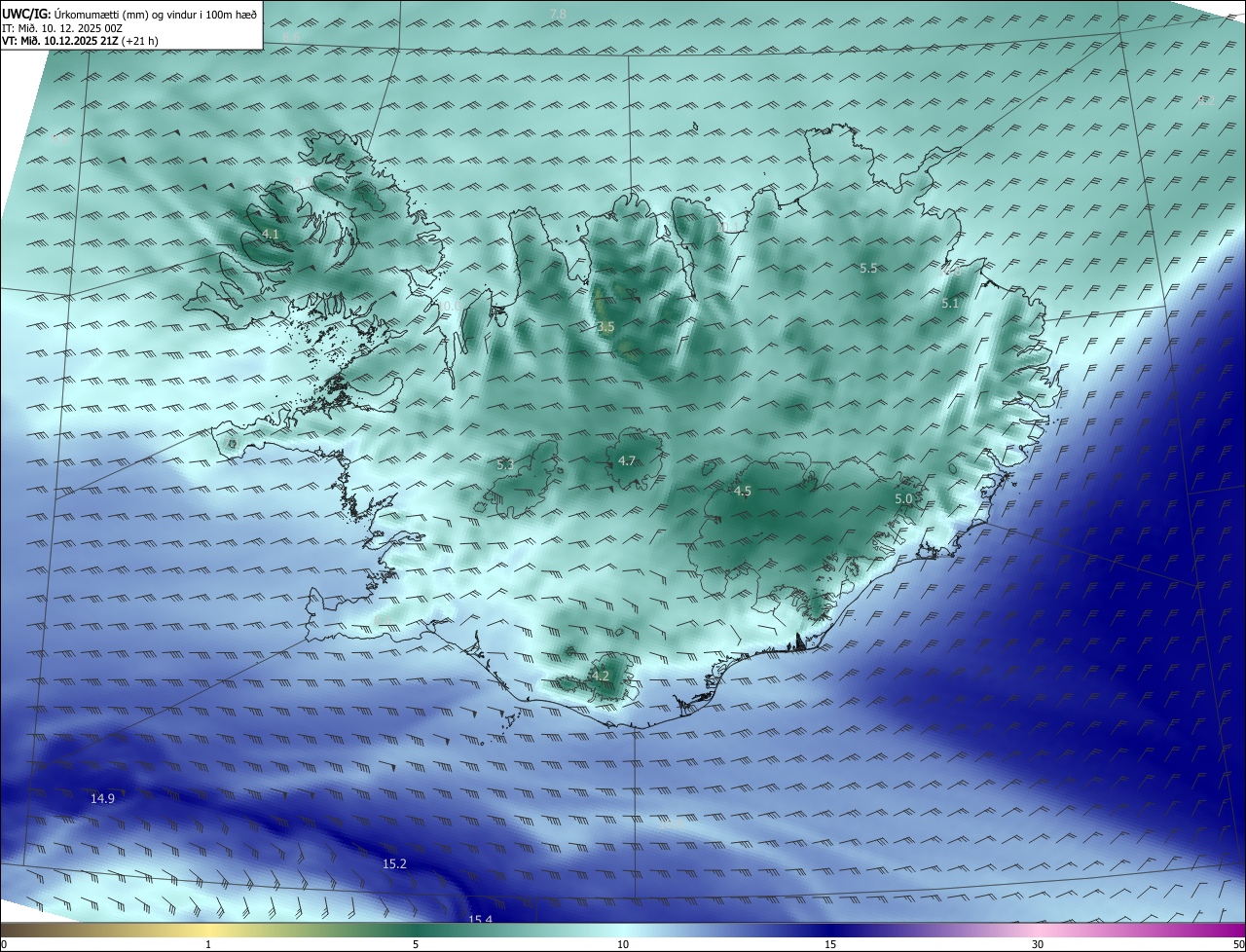Screen dimensions: 1246x952
Task: Click the 4.2 value label on the southern glacier
Action: click(x=601, y=676)
